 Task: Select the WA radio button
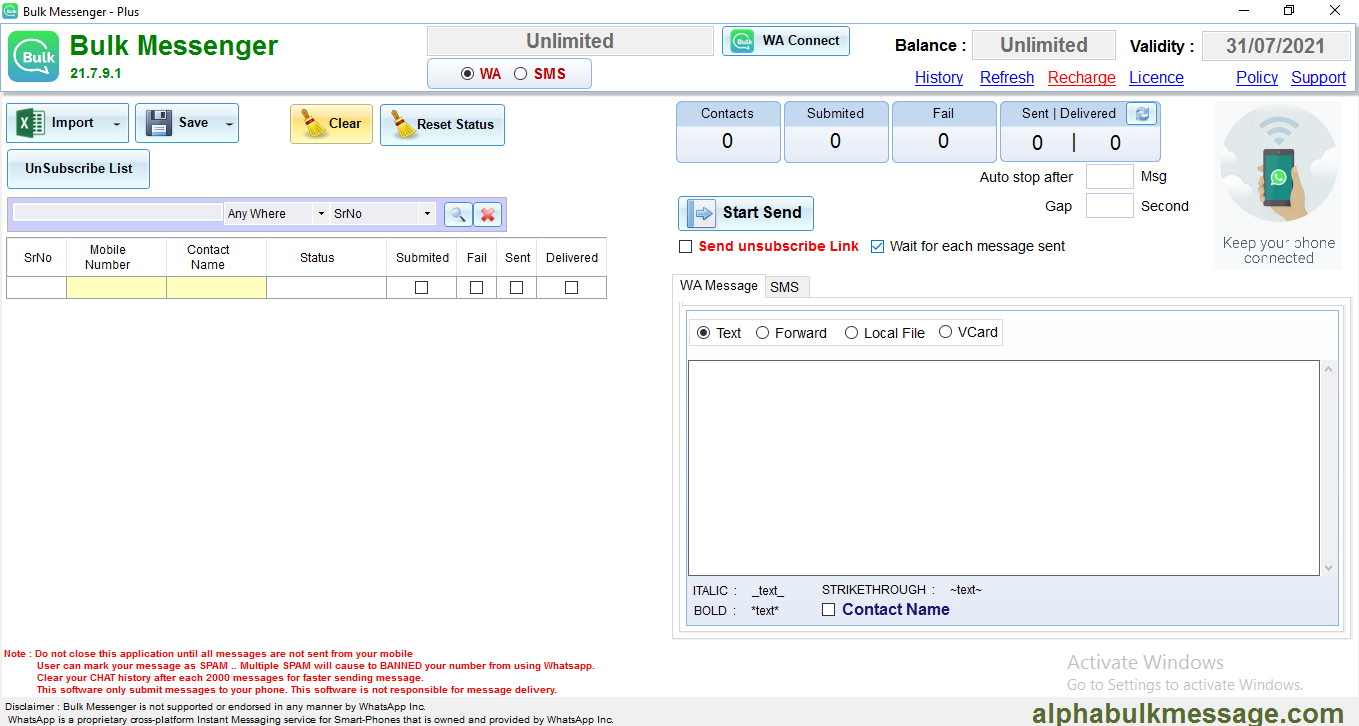467,74
